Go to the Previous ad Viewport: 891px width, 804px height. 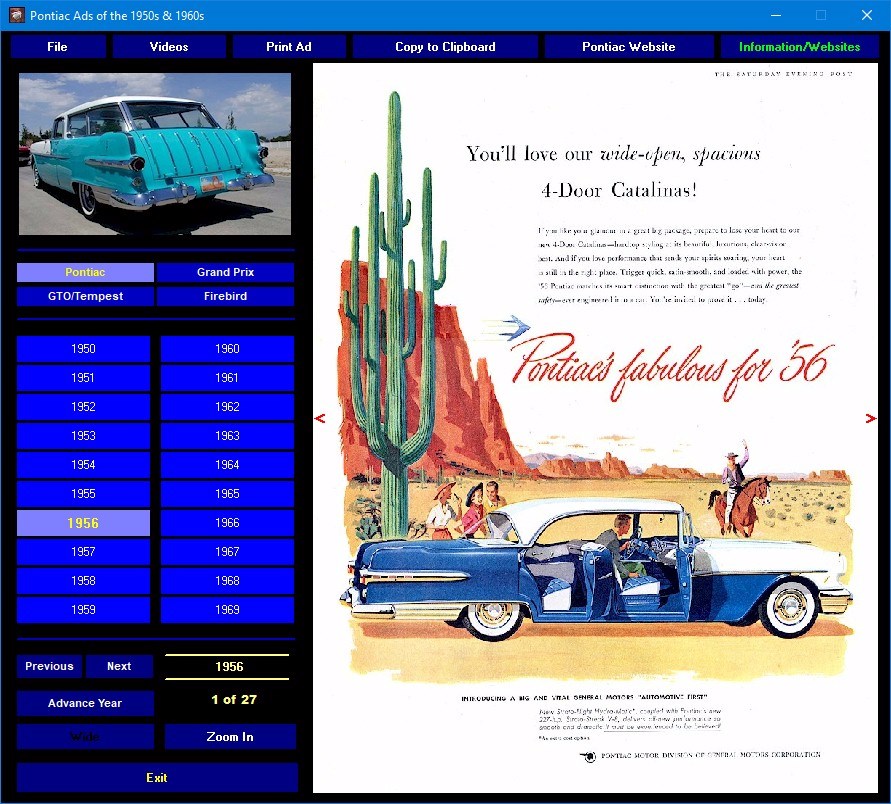[x=49, y=666]
